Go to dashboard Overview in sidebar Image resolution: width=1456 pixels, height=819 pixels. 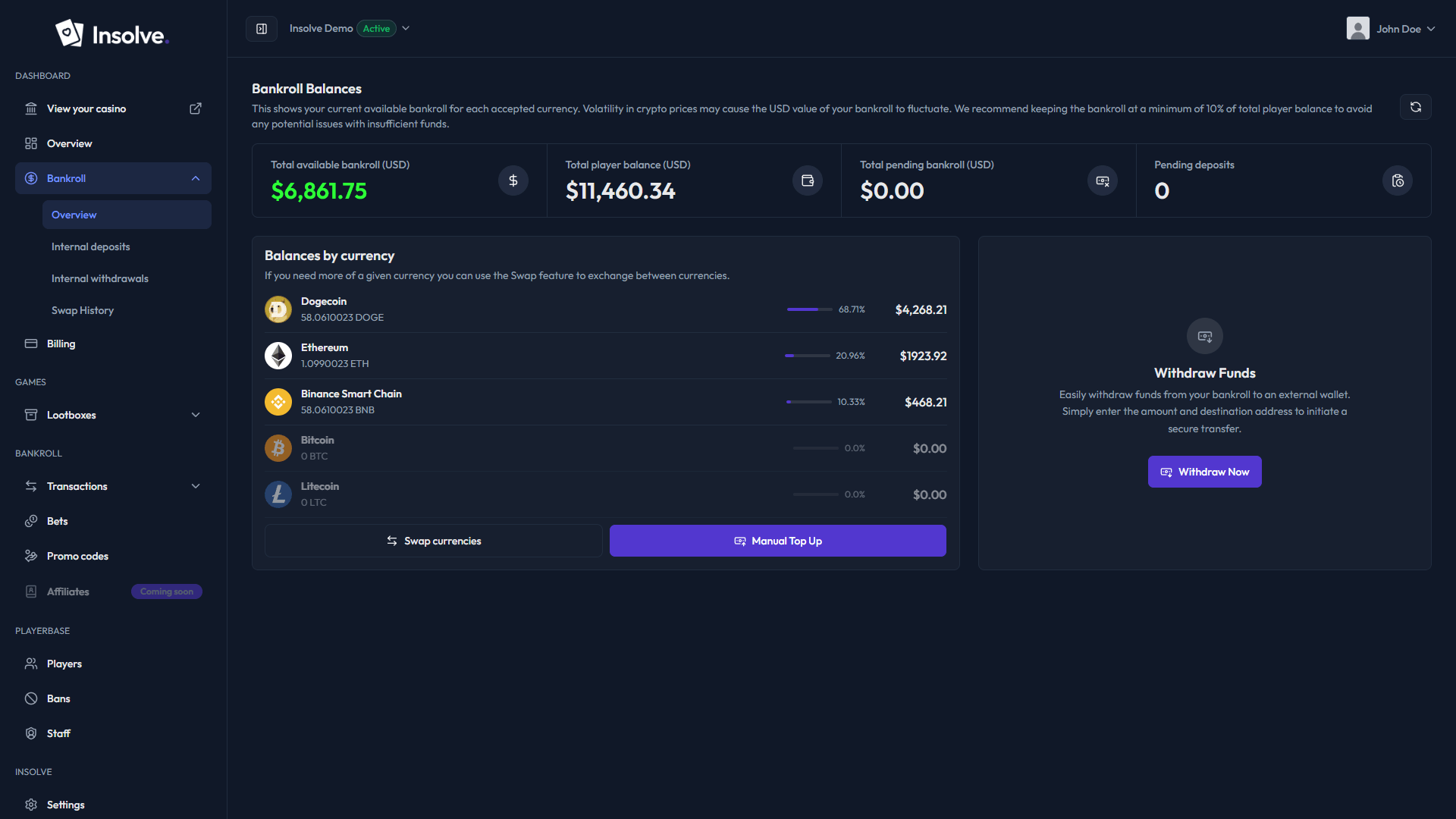tap(113, 143)
